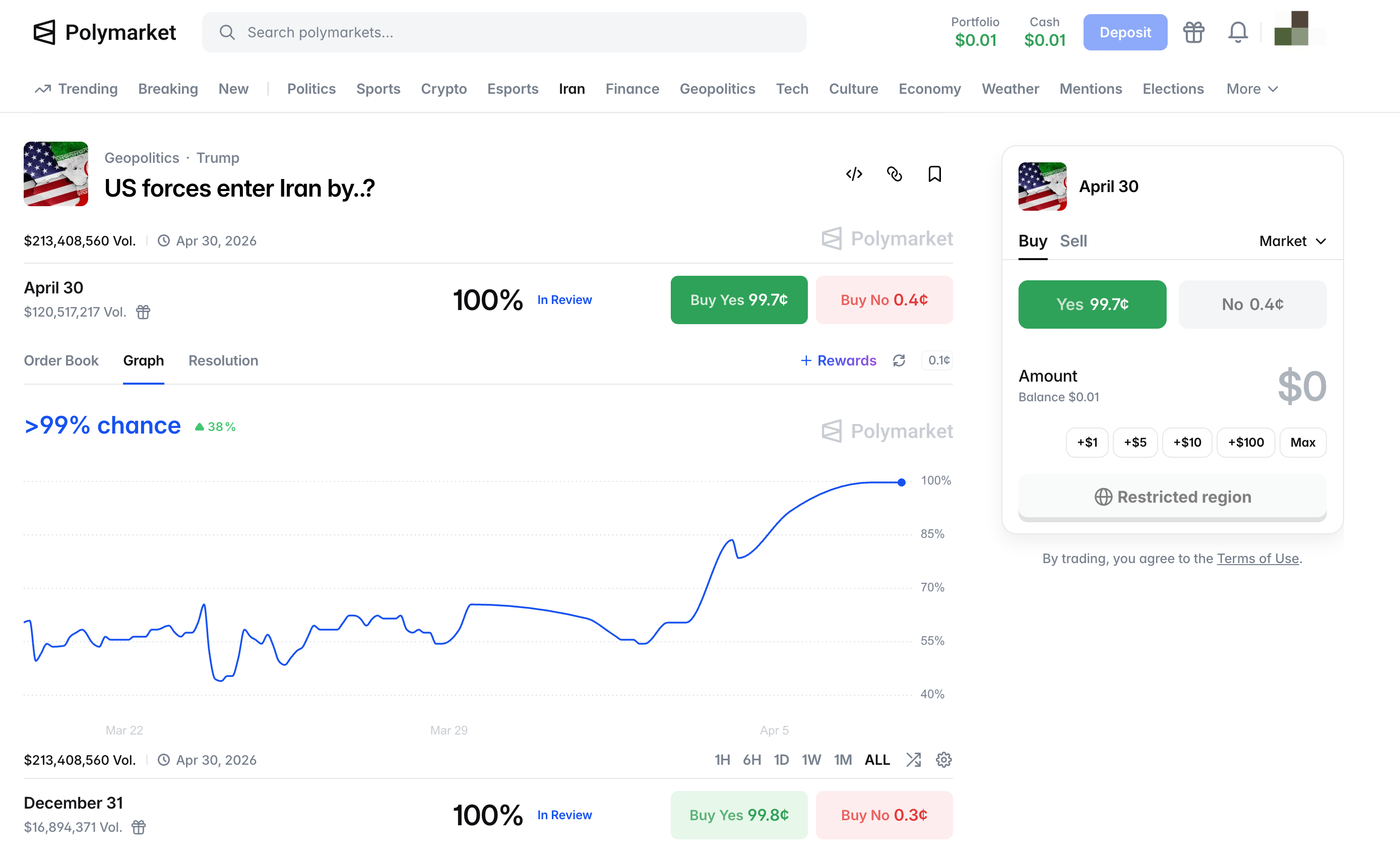
Task: Open the notifications bell
Action: (1238, 32)
